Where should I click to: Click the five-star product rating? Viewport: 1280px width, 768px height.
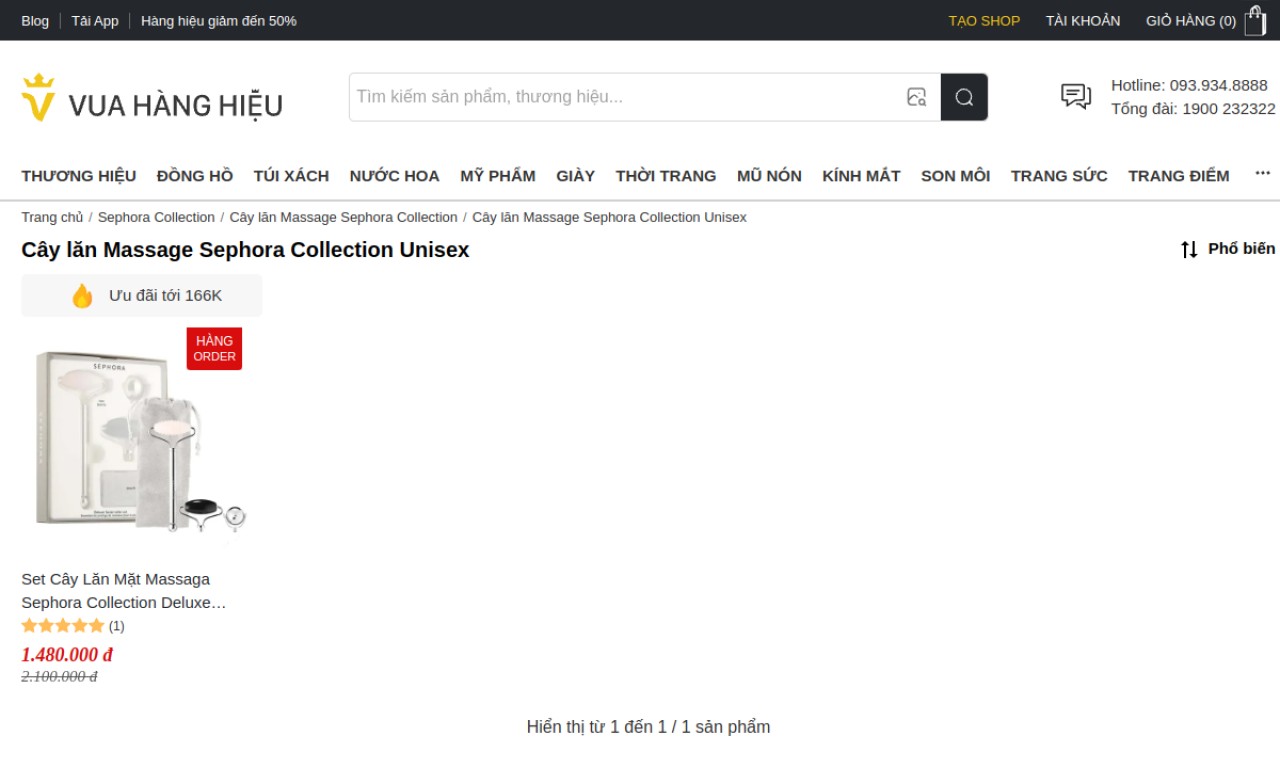(63, 626)
